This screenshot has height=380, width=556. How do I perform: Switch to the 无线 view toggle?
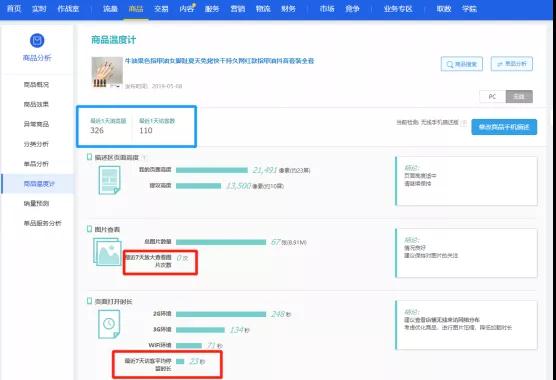pos(519,96)
